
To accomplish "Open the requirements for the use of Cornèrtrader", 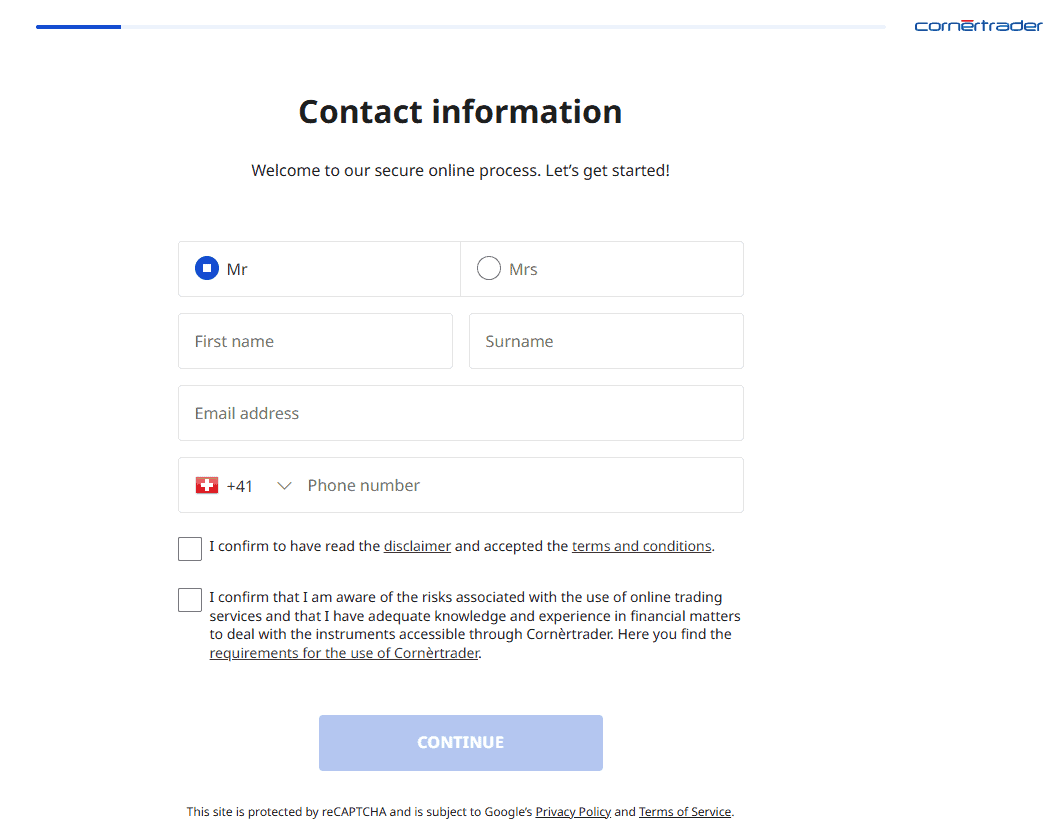I will [344, 652].
